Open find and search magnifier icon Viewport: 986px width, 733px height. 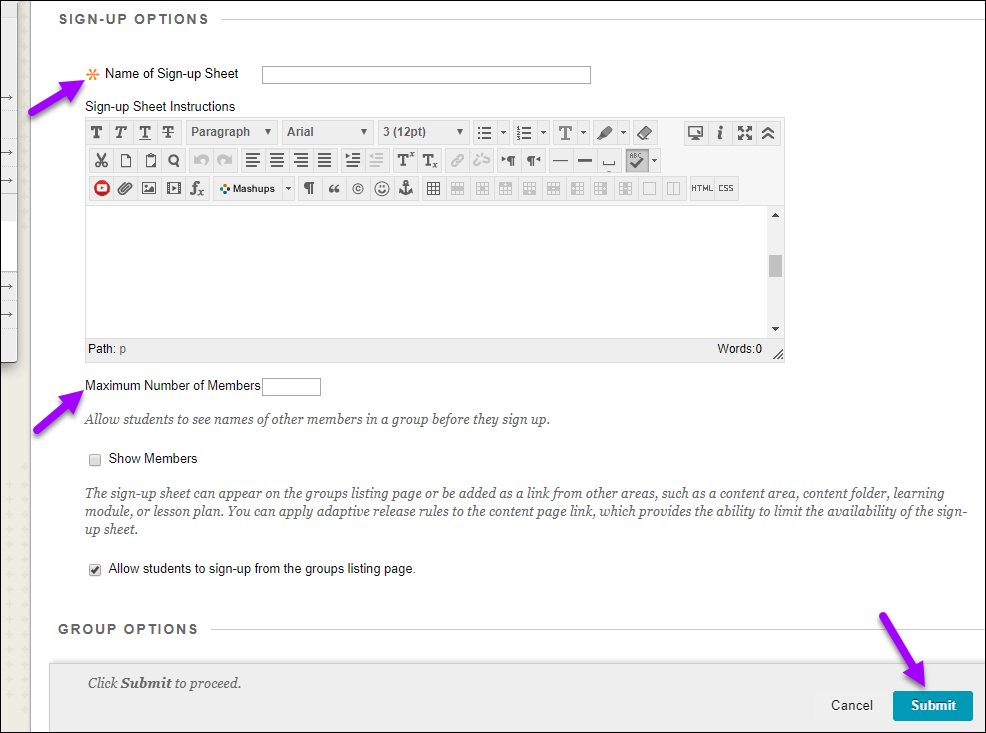coord(174,161)
